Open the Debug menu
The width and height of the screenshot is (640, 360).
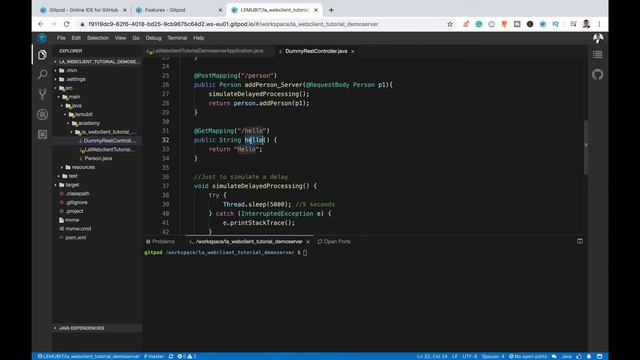pos(153,38)
